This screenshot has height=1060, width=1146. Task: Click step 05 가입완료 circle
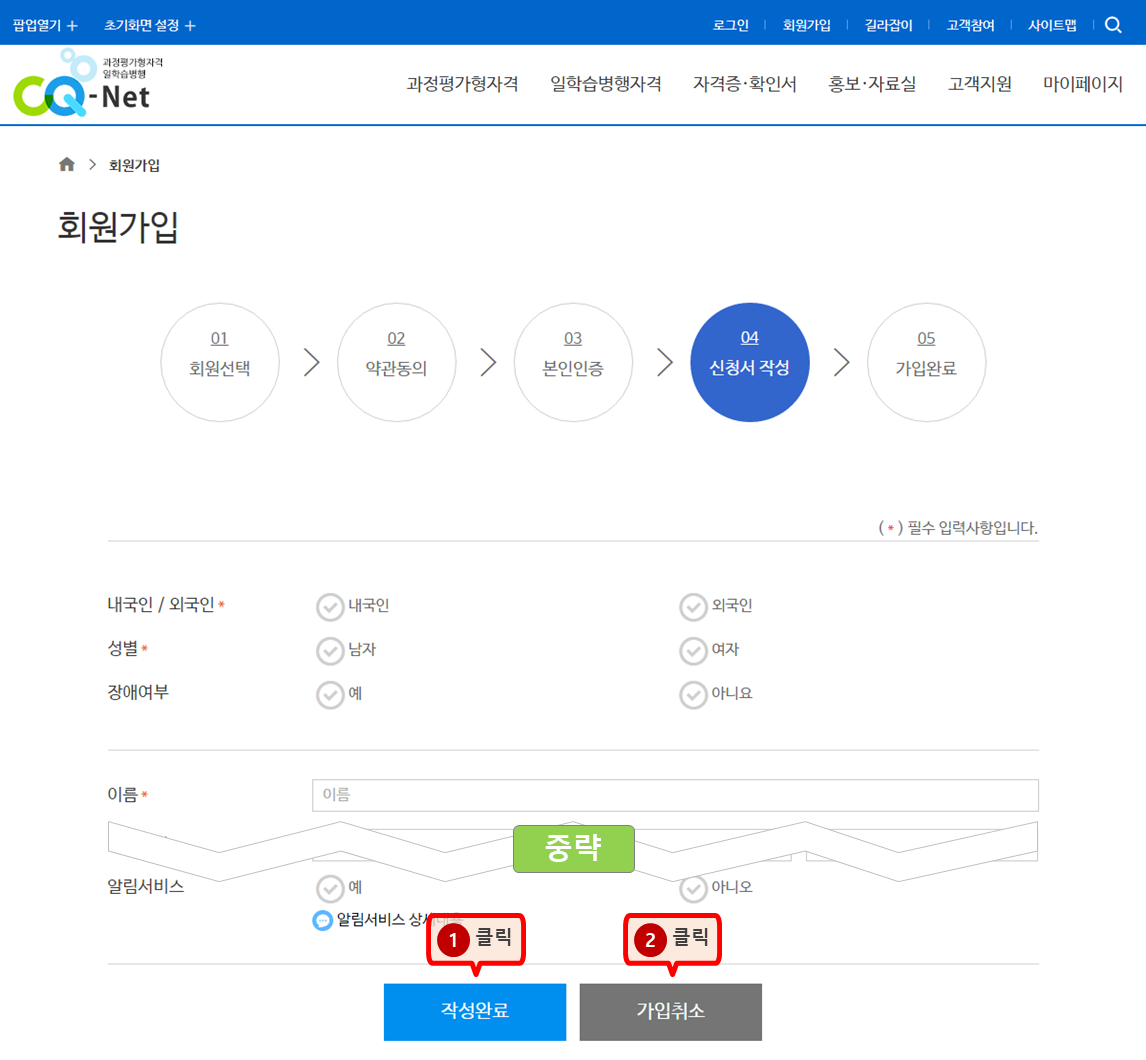(x=927, y=363)
